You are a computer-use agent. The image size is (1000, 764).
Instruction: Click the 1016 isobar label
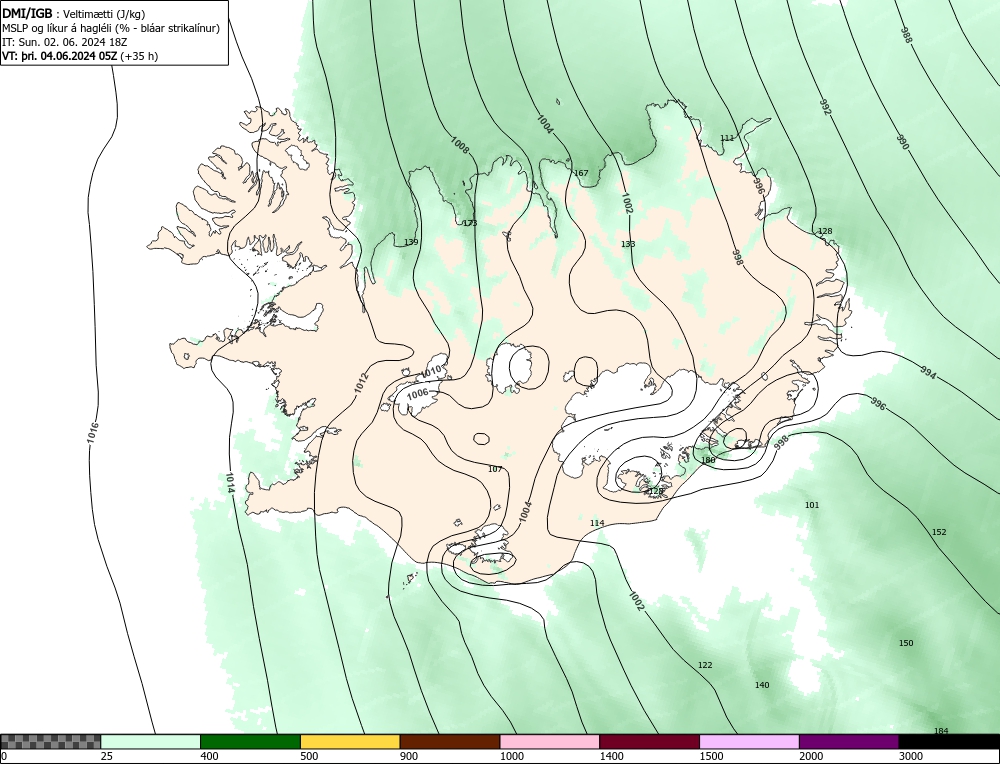click(93, 433)
